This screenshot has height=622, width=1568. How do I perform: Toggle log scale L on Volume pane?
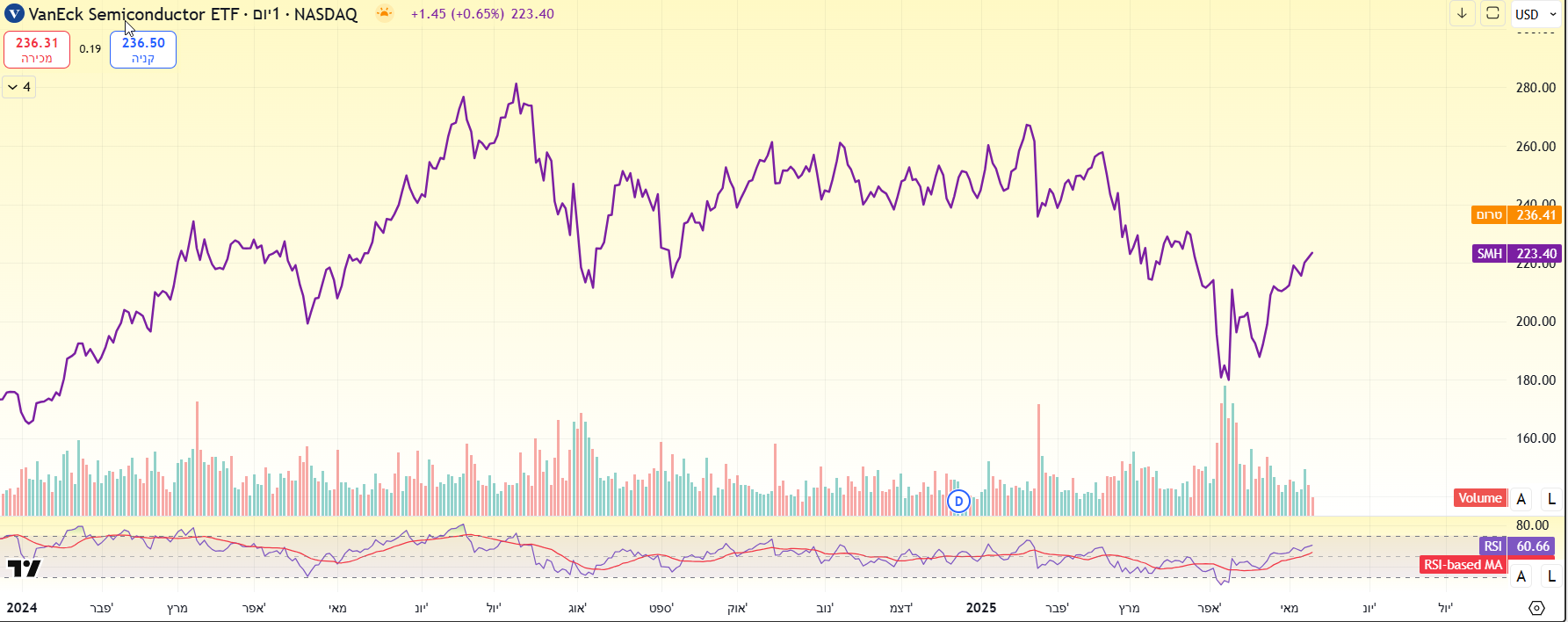coord(1551,498)
